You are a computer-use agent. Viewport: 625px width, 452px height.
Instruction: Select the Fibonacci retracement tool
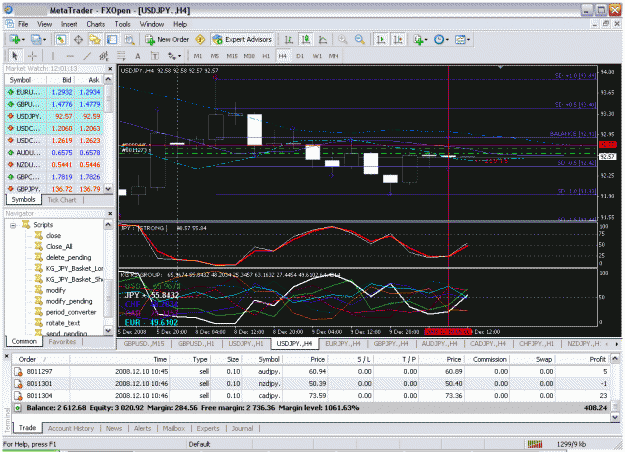[121, 56]
